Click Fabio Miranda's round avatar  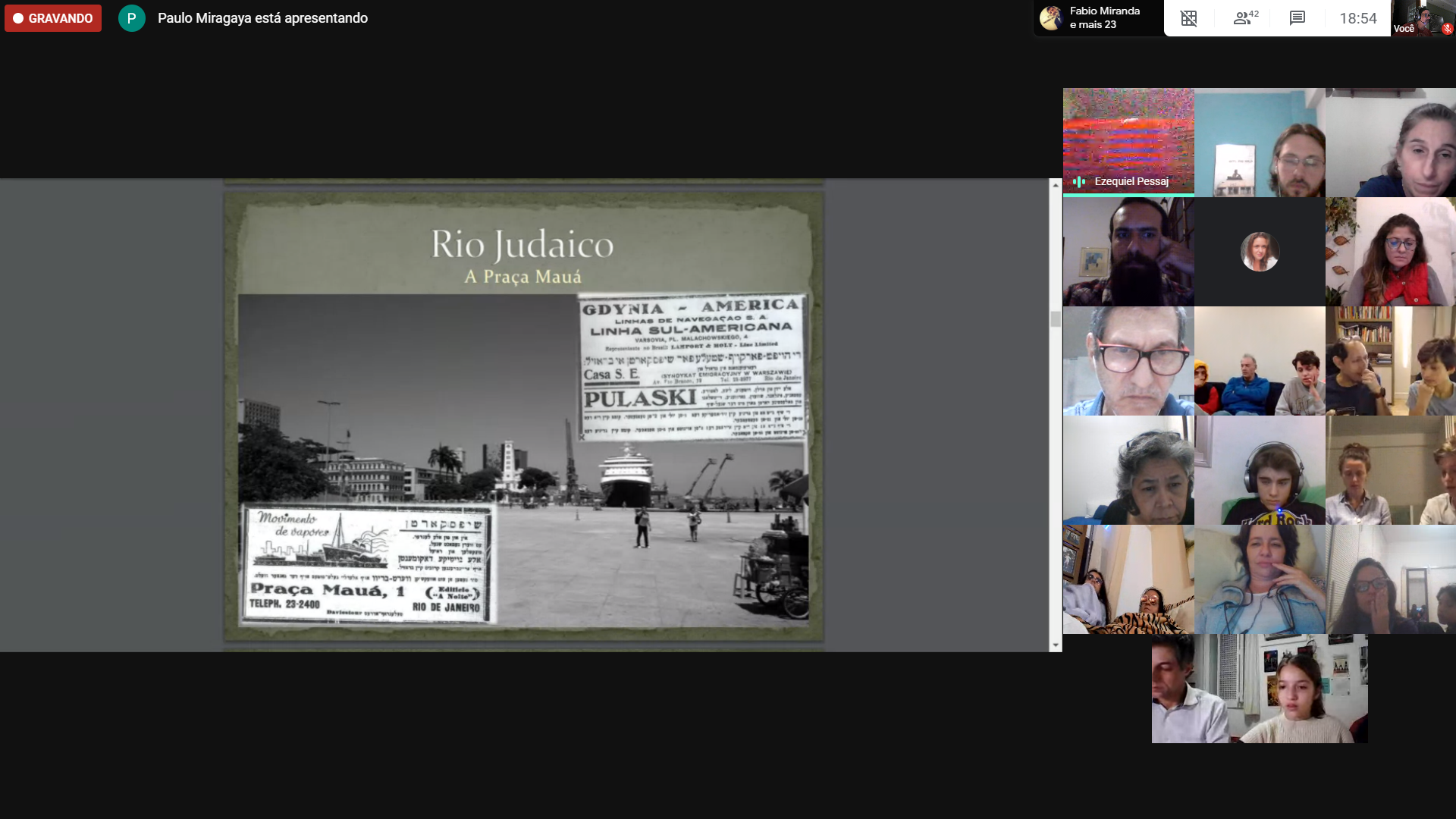[x=1051, y=18]
